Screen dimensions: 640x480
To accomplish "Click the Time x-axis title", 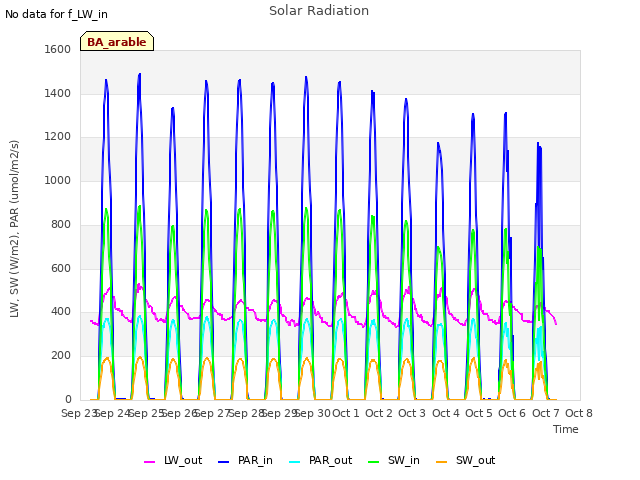I will (566, 429).
